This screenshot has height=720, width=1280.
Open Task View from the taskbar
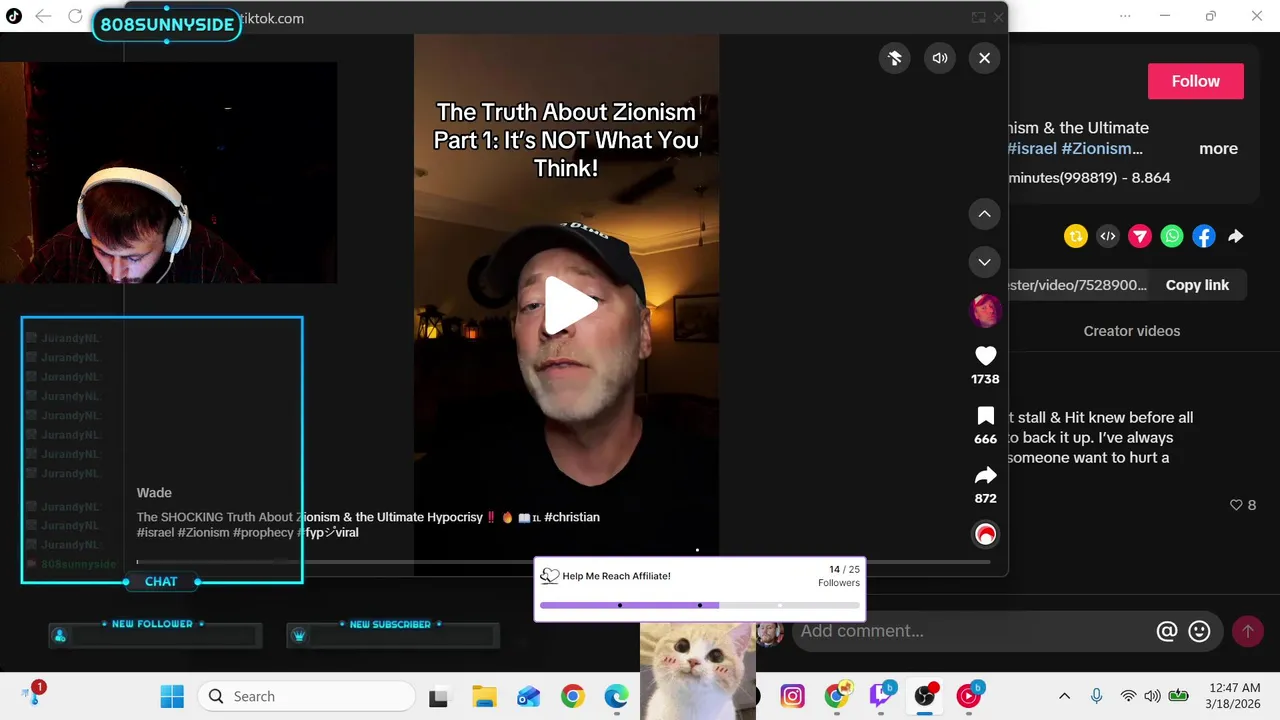coord(438,697)
